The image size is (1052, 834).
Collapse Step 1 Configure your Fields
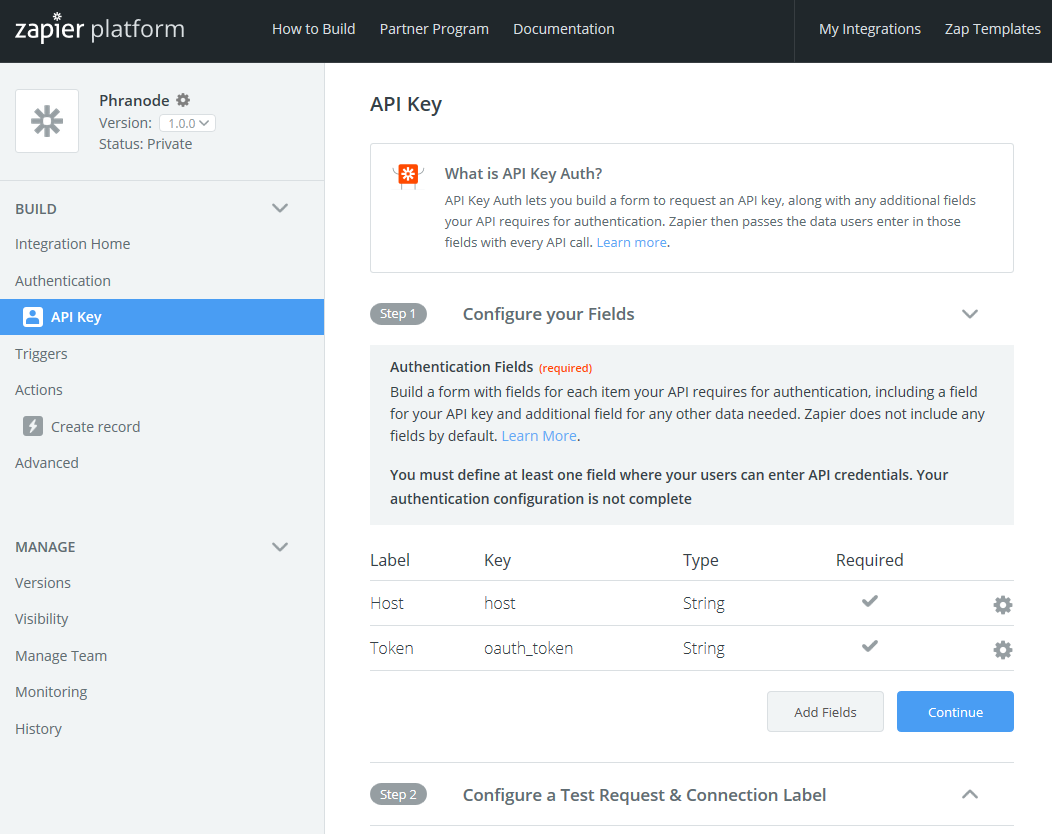pos(969,314)
